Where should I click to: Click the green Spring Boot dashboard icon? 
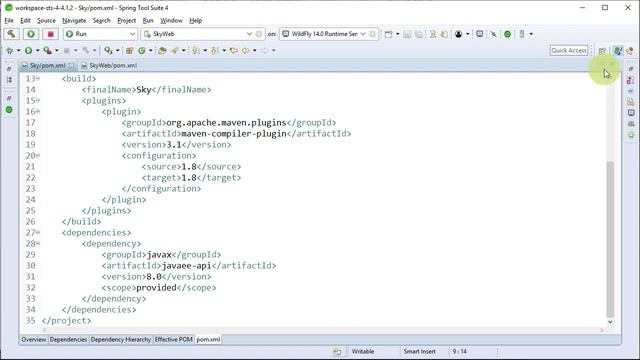(x=507, y=34)
